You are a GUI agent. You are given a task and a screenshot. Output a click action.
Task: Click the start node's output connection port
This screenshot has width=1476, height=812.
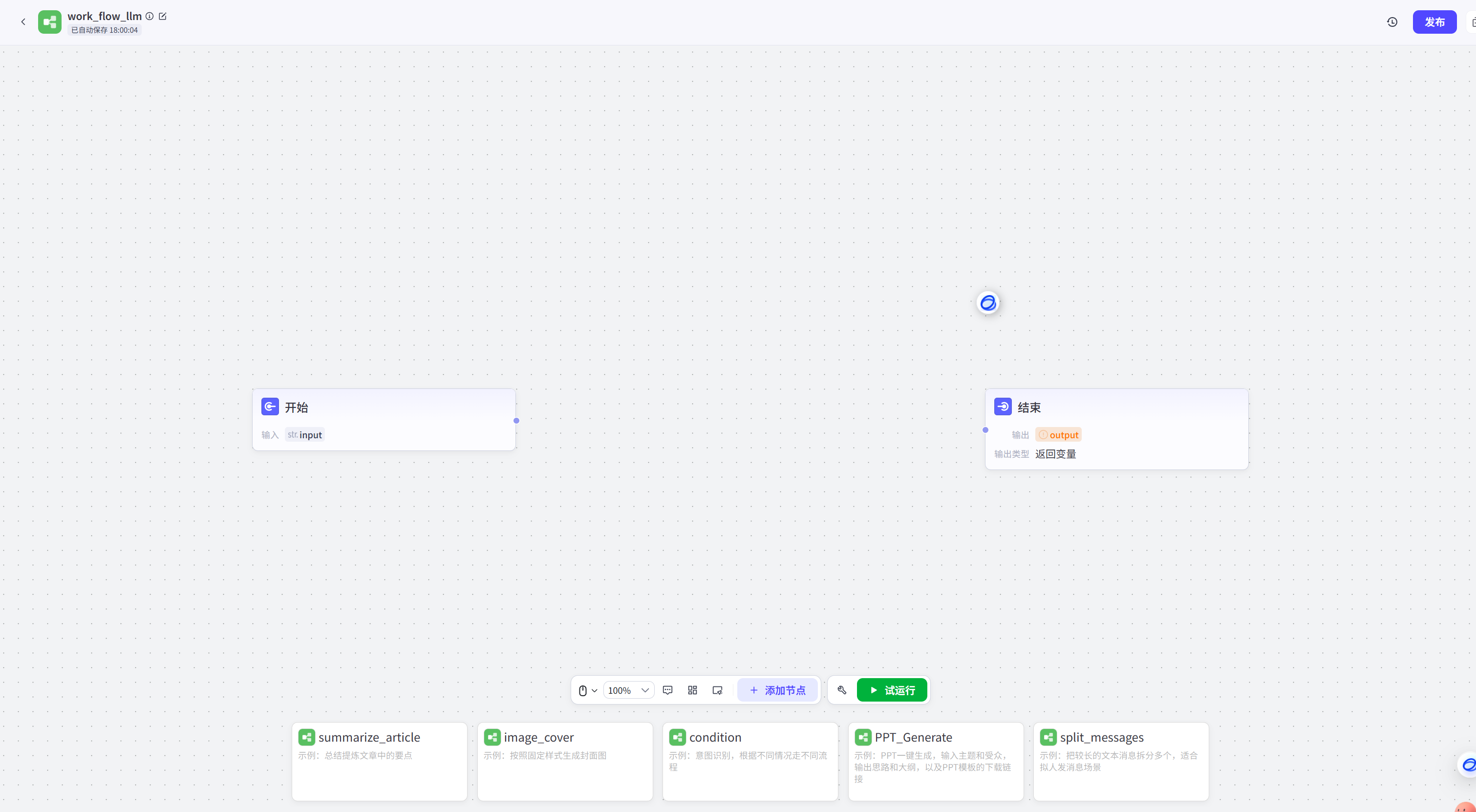click(516, 421)
